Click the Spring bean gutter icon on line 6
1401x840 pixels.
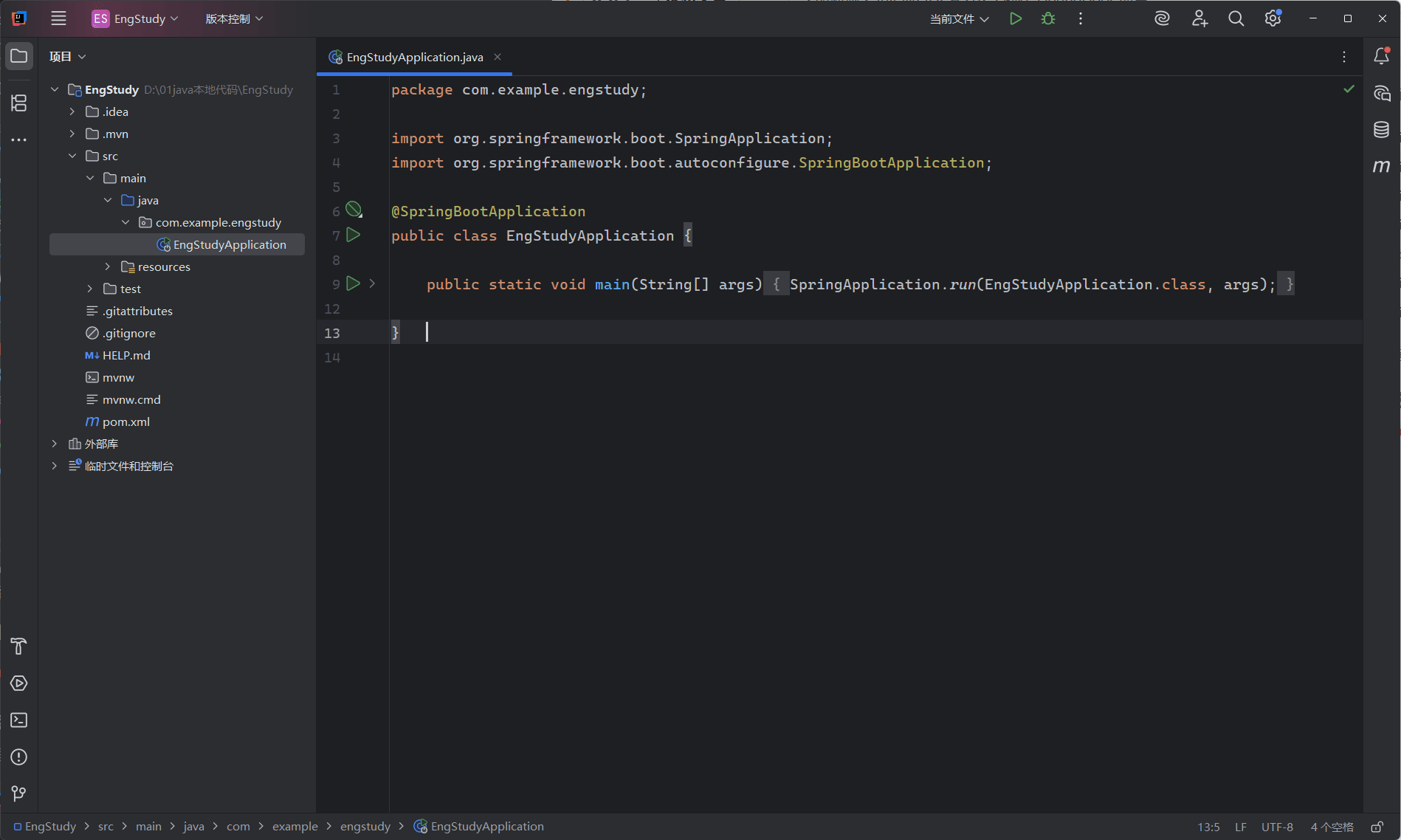354,210
